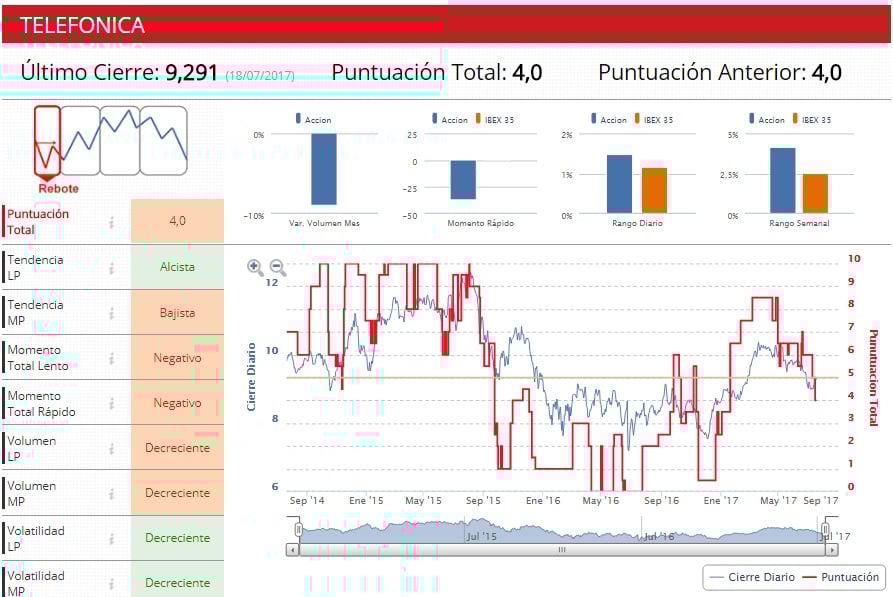Toggle Accion series in Var. Volumen Mes legend

click(x=313, y=120)
